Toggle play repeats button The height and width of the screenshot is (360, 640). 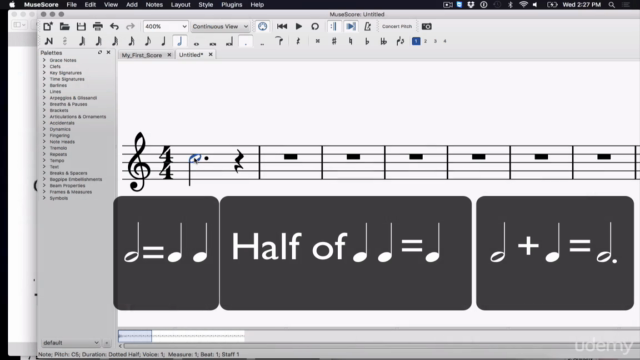(x=333, y=27)
